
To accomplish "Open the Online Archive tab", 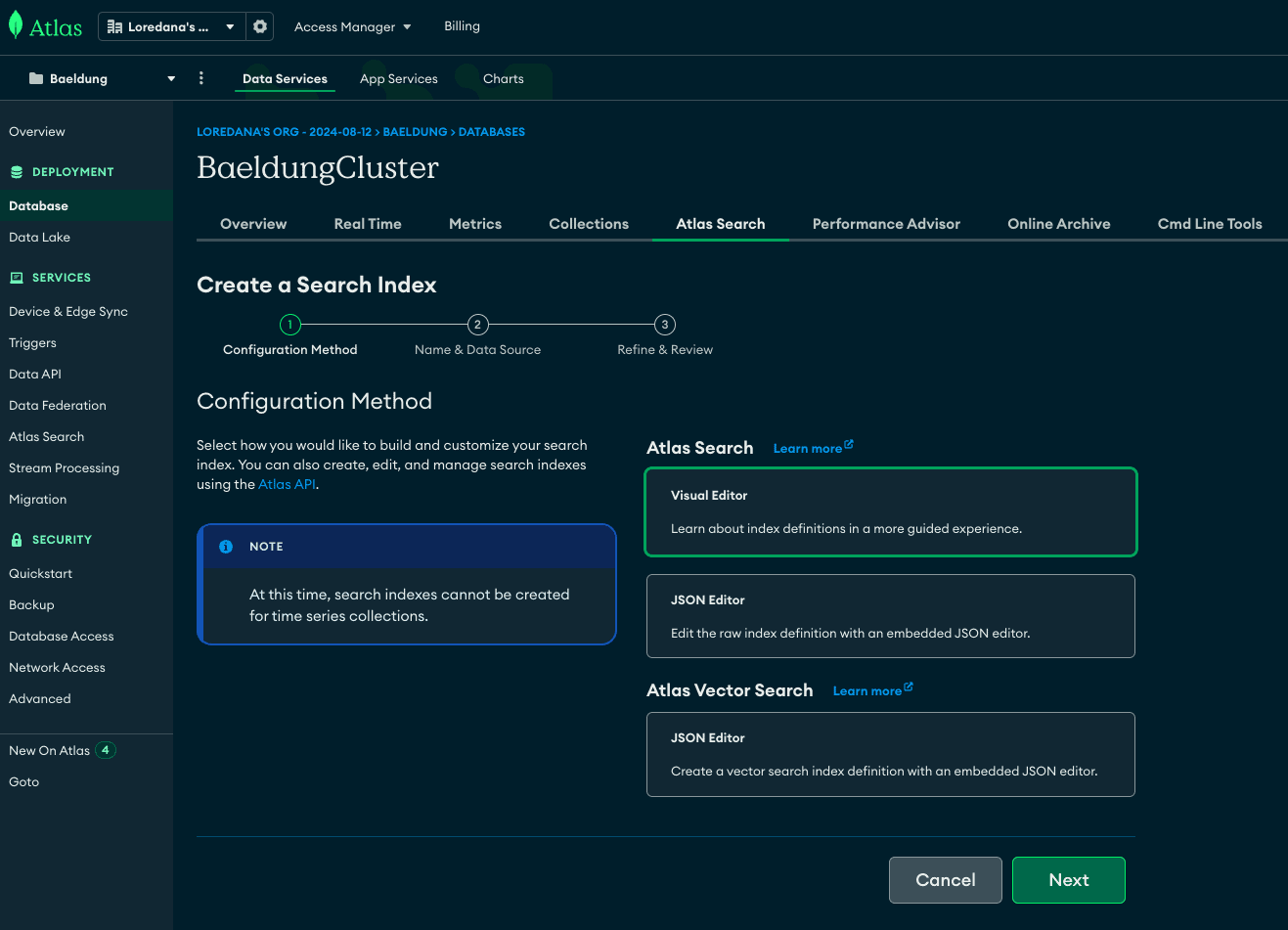I will coord(1059,224).
